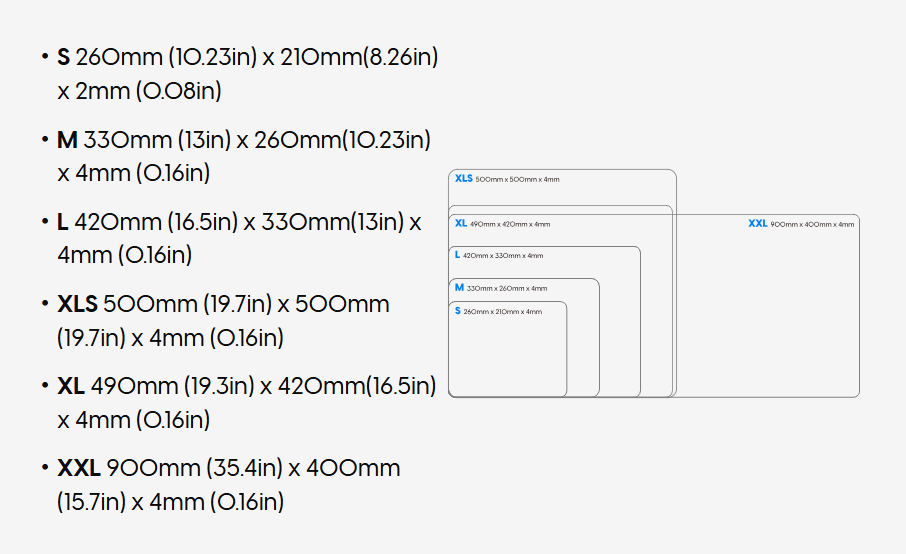Select the 330mm x 260mm x 4mm diagram text

(507, 289)
